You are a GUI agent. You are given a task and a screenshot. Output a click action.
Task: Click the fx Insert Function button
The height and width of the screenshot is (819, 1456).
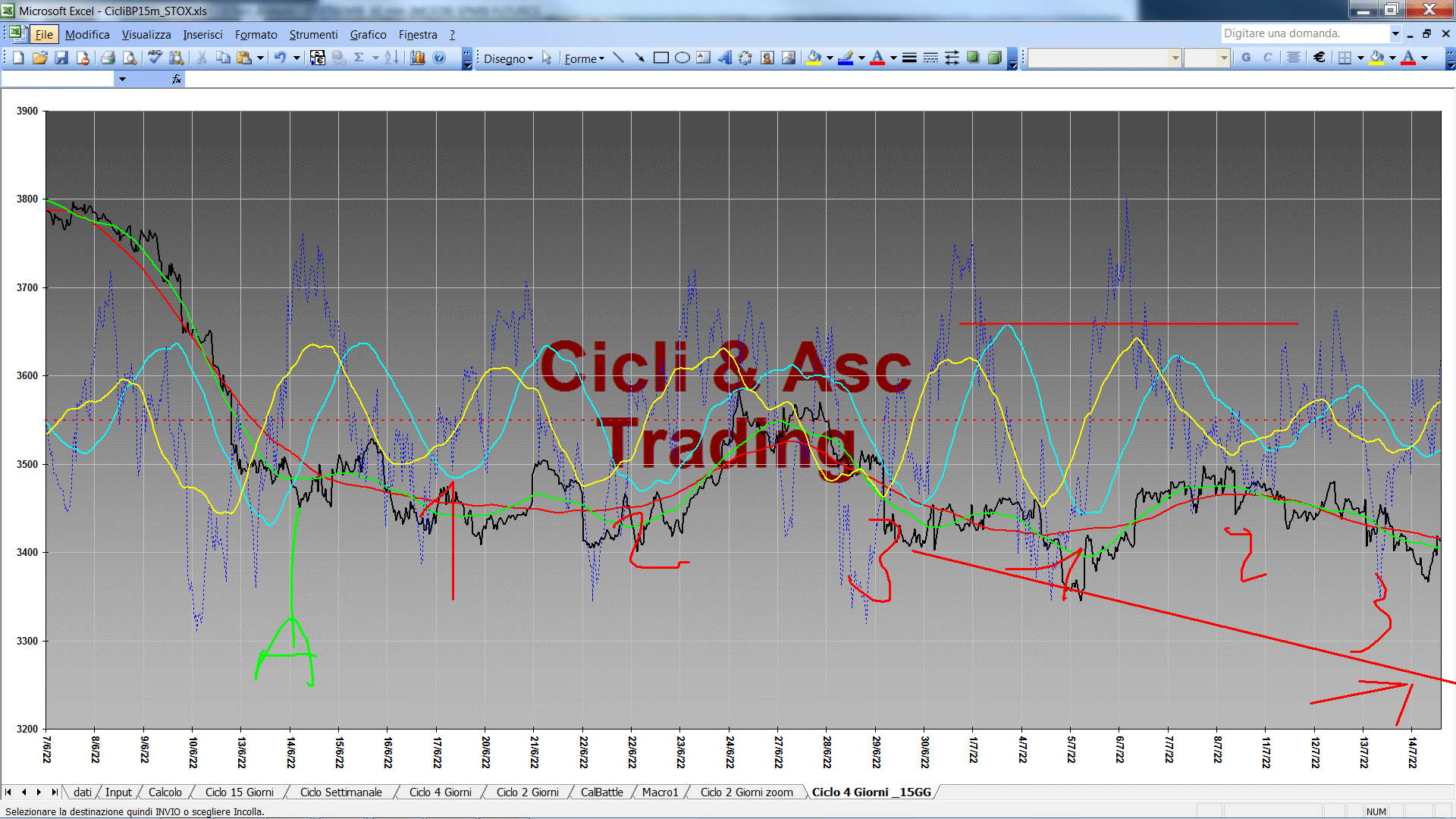click(177, 79)
